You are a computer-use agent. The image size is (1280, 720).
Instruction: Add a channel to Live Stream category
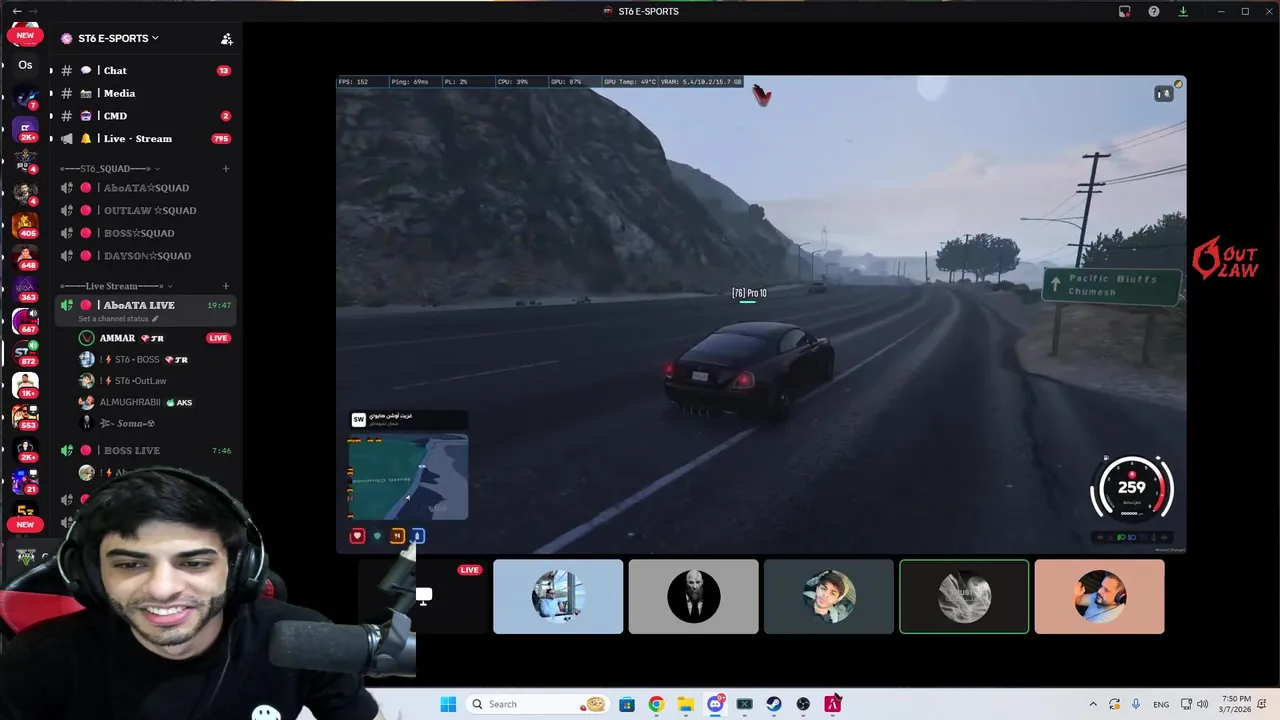[x=225, y=286]
